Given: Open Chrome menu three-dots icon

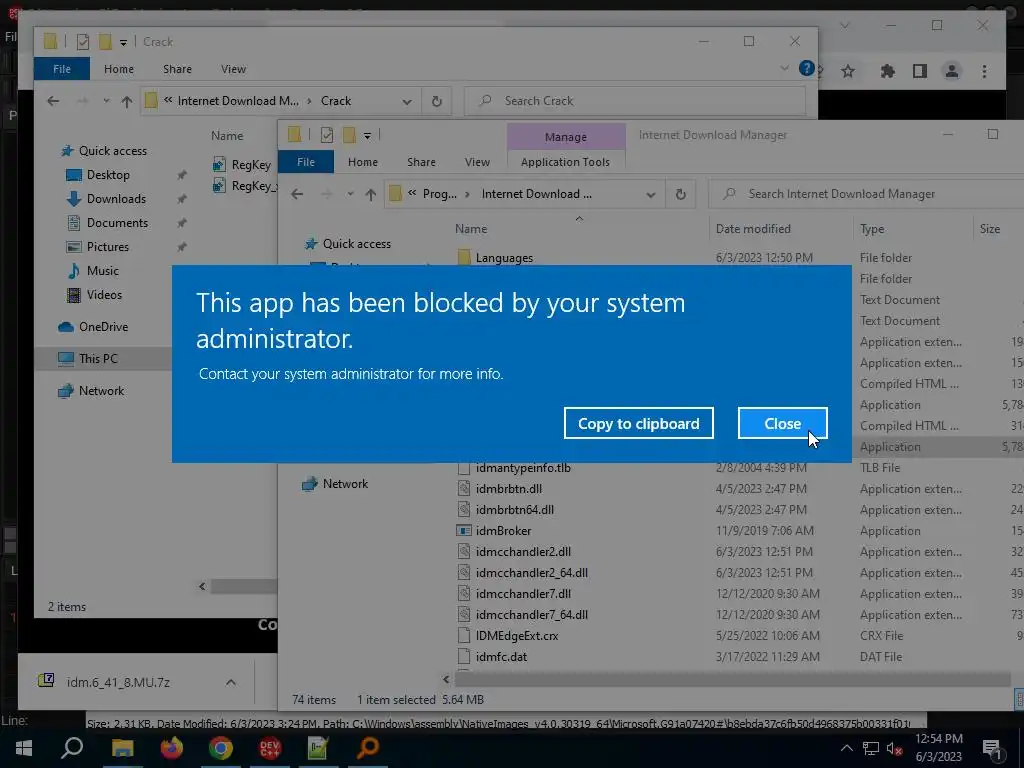Looking at the screenshot, I should tap(984, 71).
